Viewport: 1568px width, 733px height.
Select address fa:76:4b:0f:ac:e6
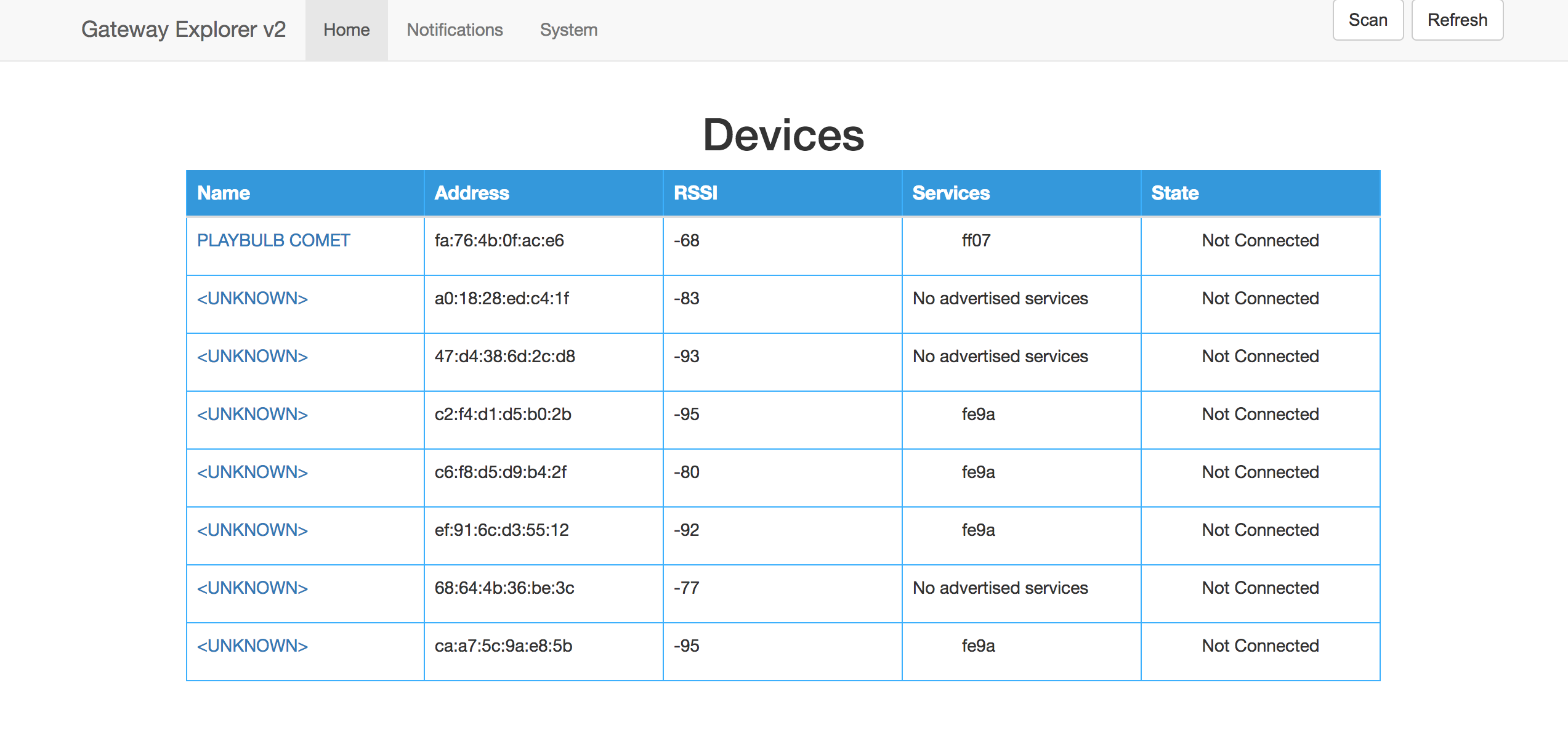[x=499, y=240]
